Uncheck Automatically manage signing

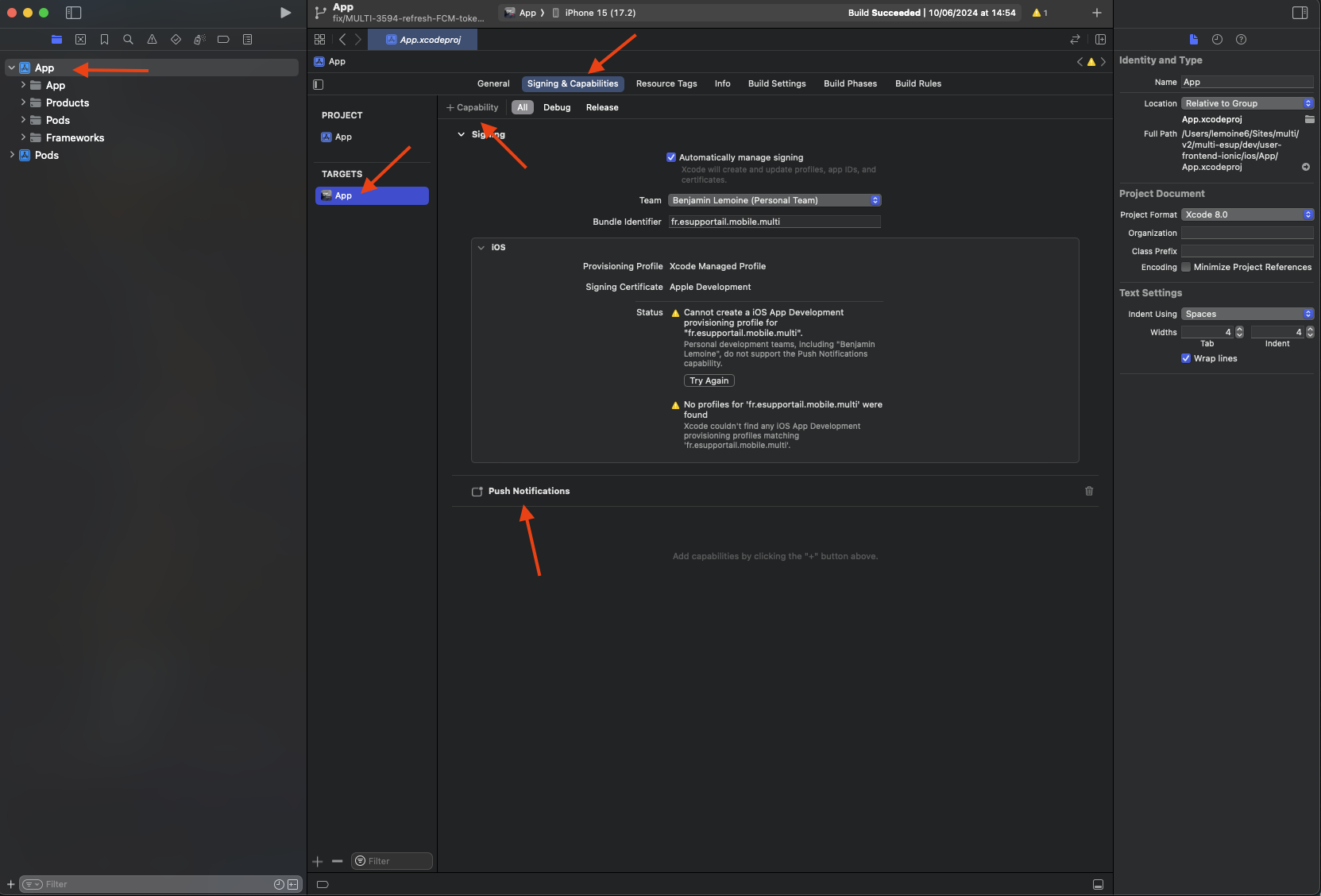671,157
